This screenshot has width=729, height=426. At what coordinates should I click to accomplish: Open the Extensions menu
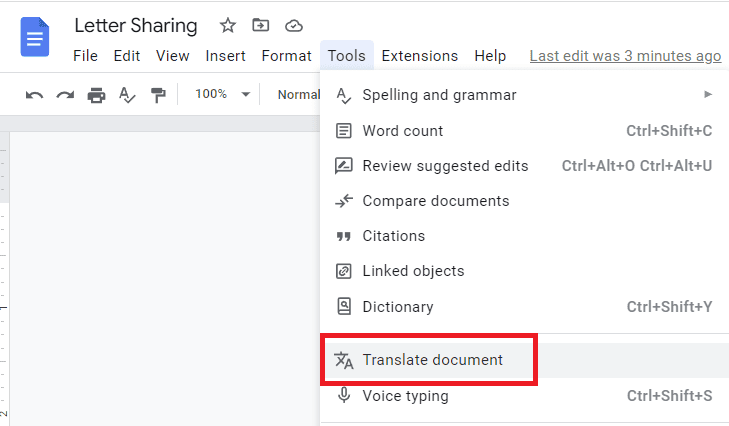coord(420,56)
